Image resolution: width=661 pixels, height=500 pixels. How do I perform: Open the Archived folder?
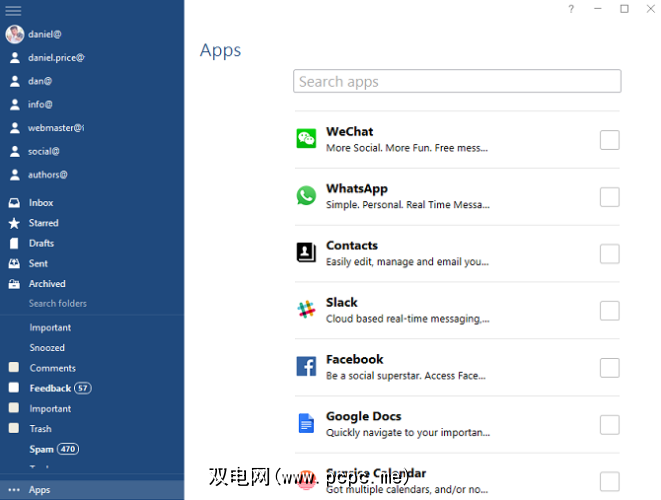[x=47, y=284]
